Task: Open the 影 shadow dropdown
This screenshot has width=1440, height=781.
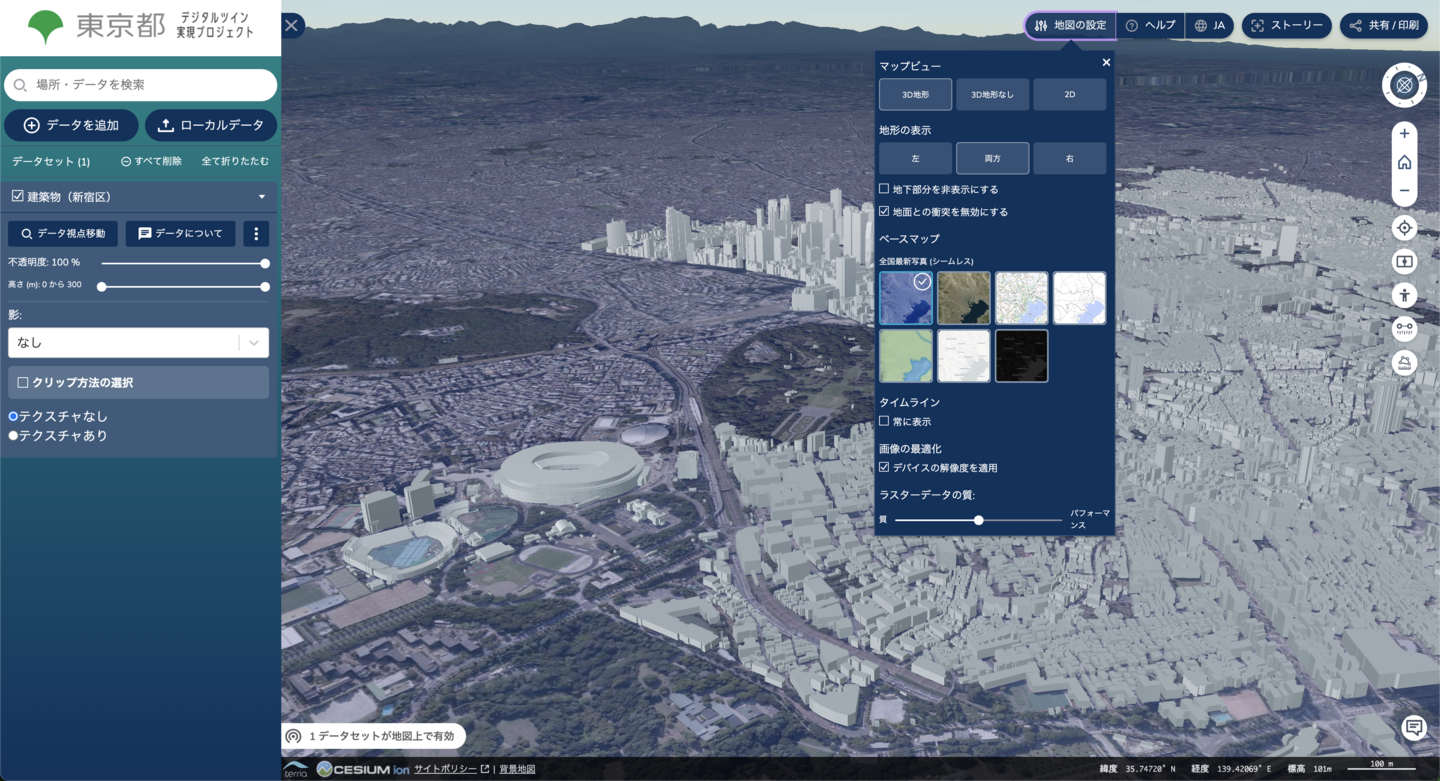Action: (138, 342)
